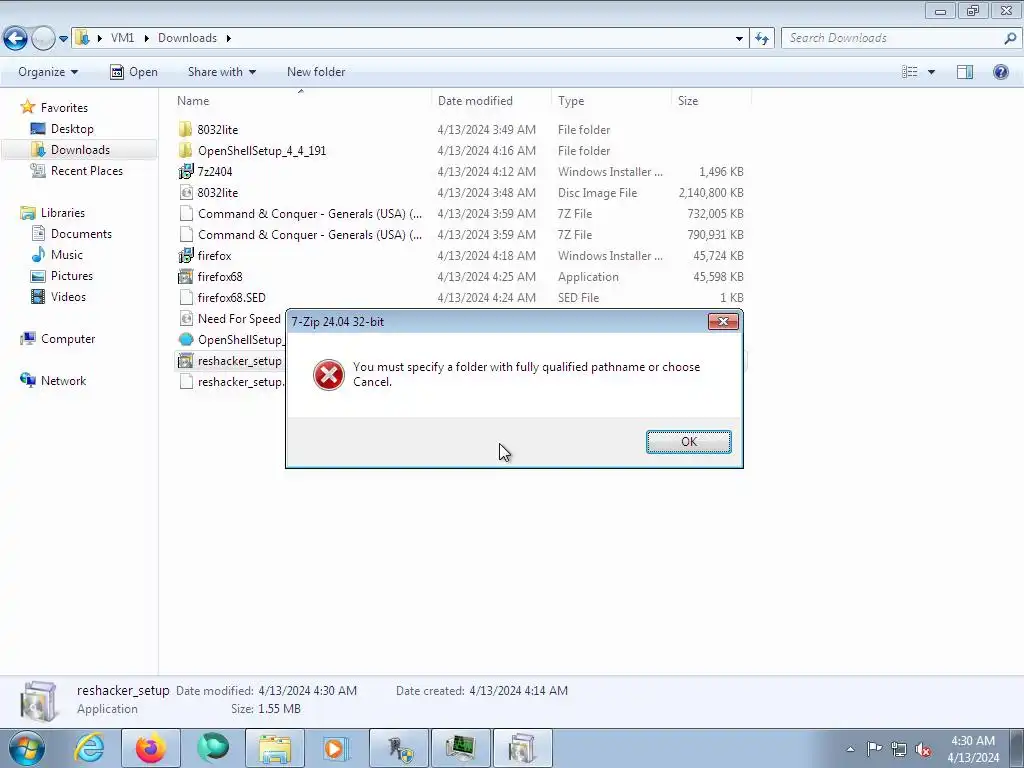This screenshot has height=768, width=1024.
Task: Expand the arrow after the Downloads breadcrumb
Action: click(229, 38)
